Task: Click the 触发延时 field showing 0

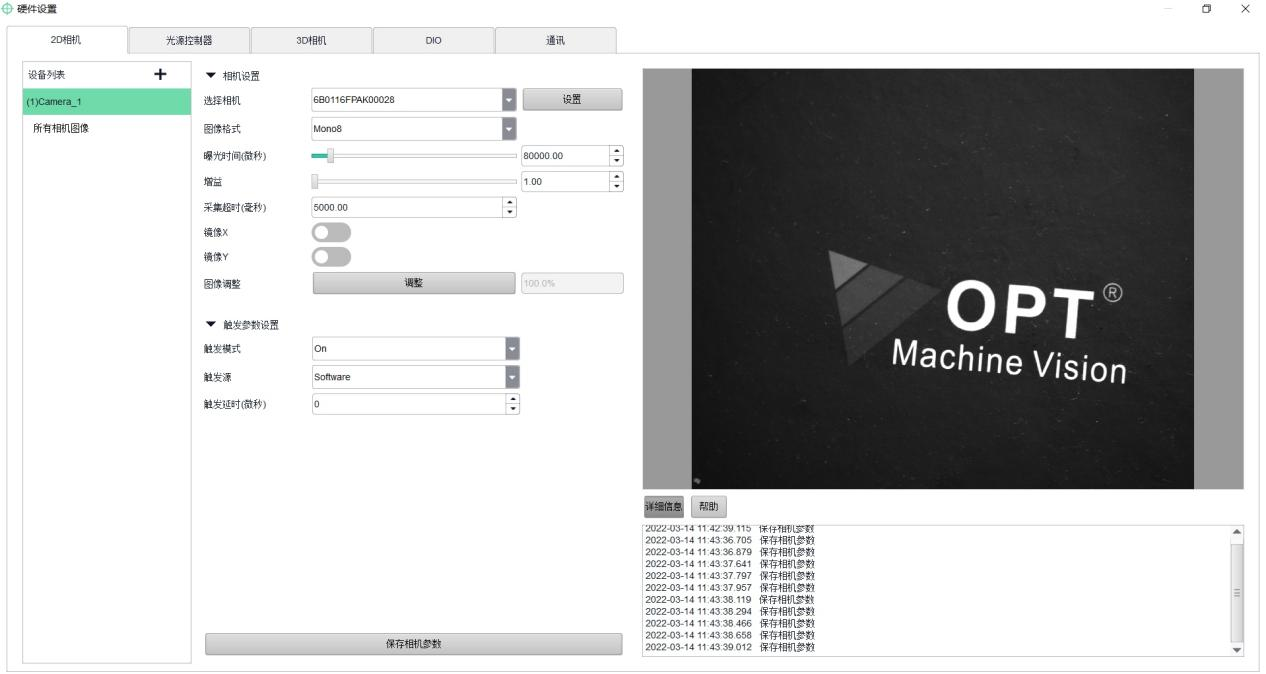Action: pyautogui.click(x=408, y=404)
